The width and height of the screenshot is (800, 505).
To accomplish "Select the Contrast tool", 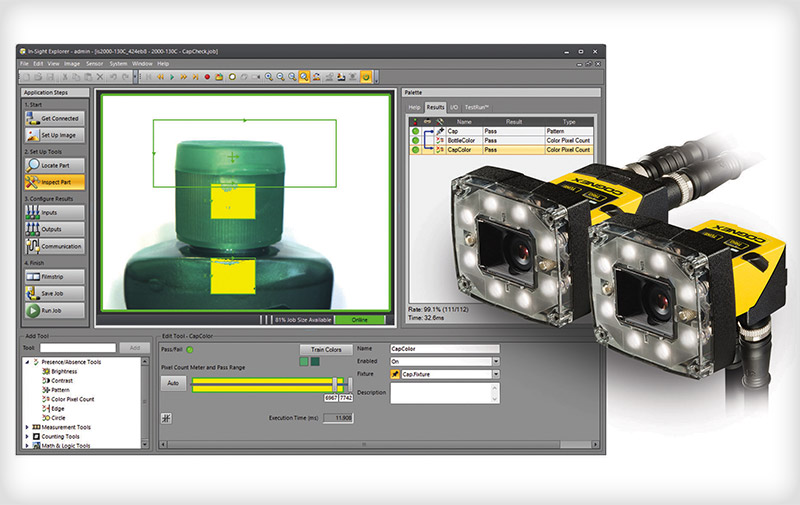I will (58, 381).
